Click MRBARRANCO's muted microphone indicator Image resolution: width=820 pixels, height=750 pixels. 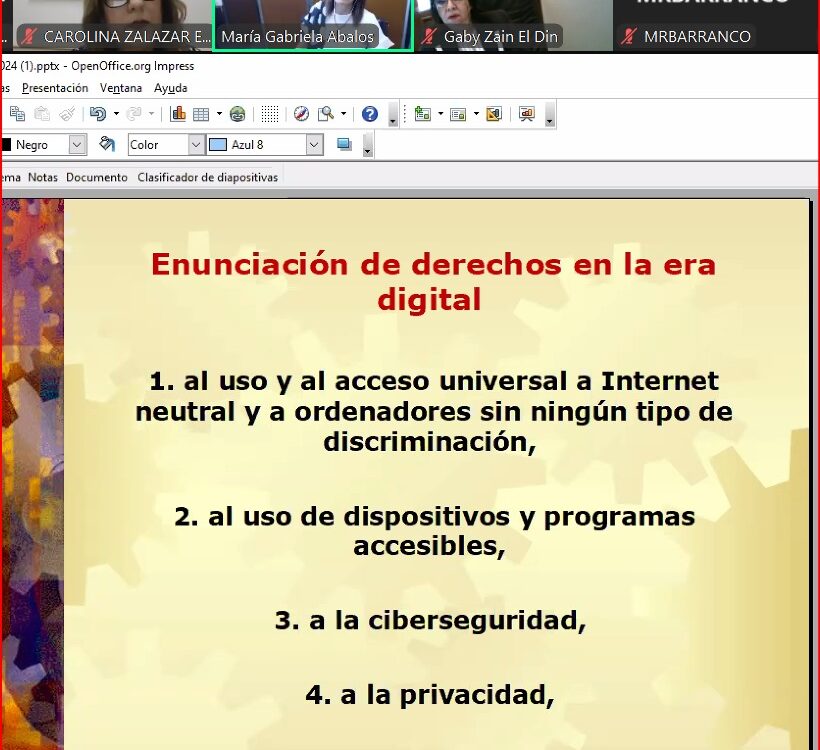pos(629,37)
